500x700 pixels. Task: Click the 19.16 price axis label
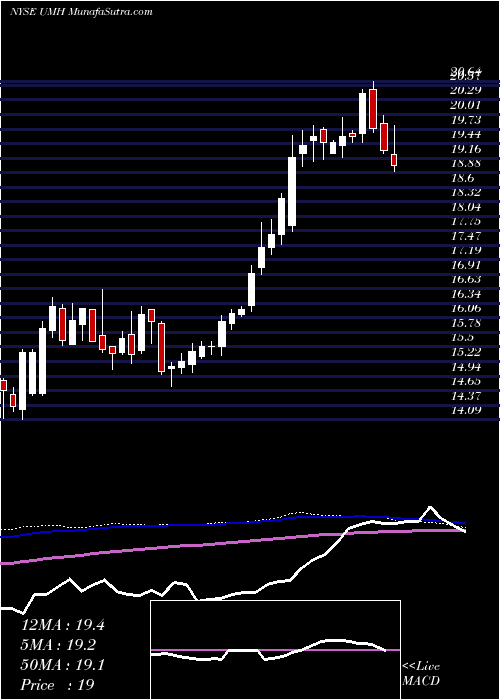tap(466, 149)
